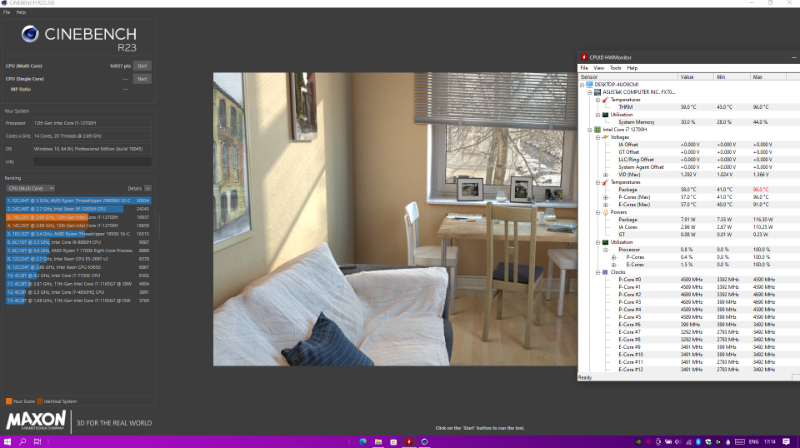Start the CPU Multi Core benchmark

click(142, 66)
